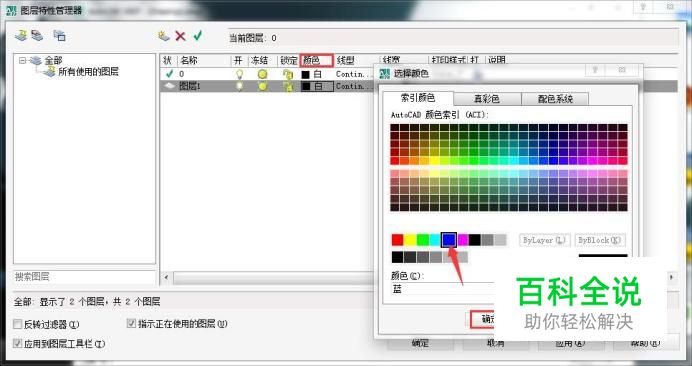692x366 pixels.
Task: Toggle the Lock icon for layer 图层1
Action: 288,87
